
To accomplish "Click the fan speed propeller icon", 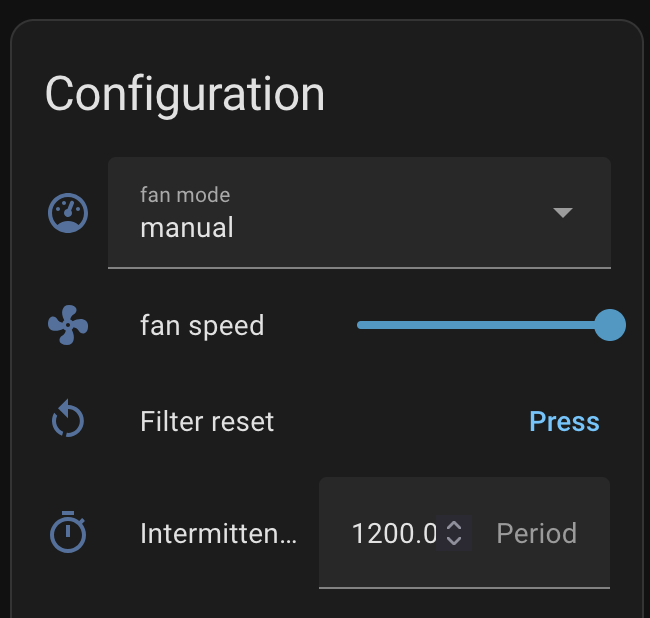I will pyautogui.click(x=69, y=325).
